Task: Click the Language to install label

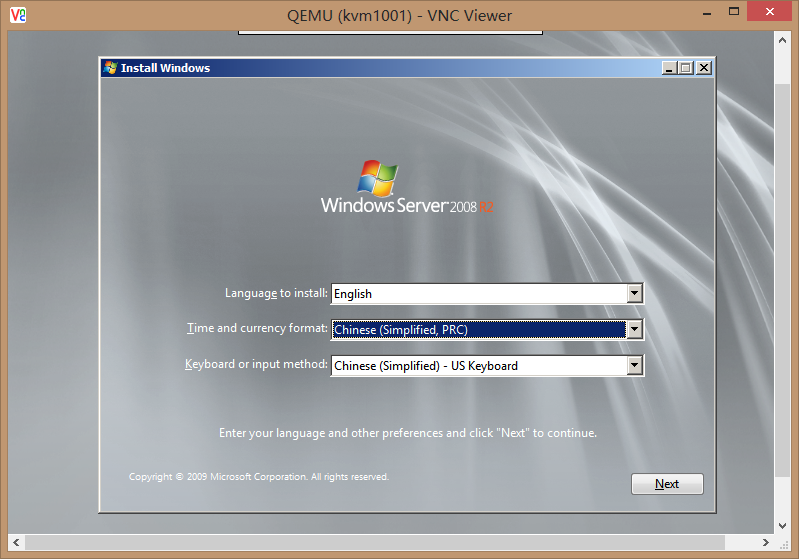Action: (x=276, y=293)
